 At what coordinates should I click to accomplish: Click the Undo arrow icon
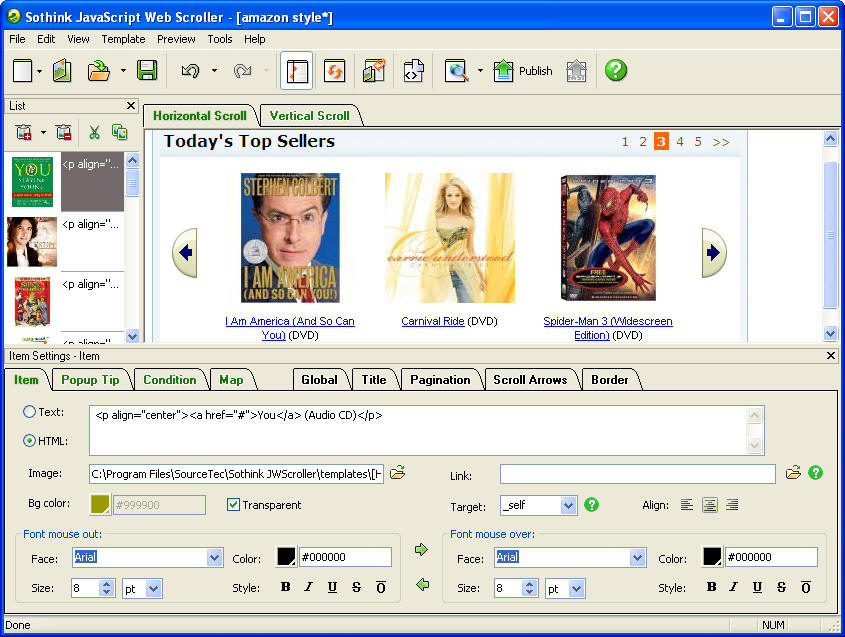(190, 71)
